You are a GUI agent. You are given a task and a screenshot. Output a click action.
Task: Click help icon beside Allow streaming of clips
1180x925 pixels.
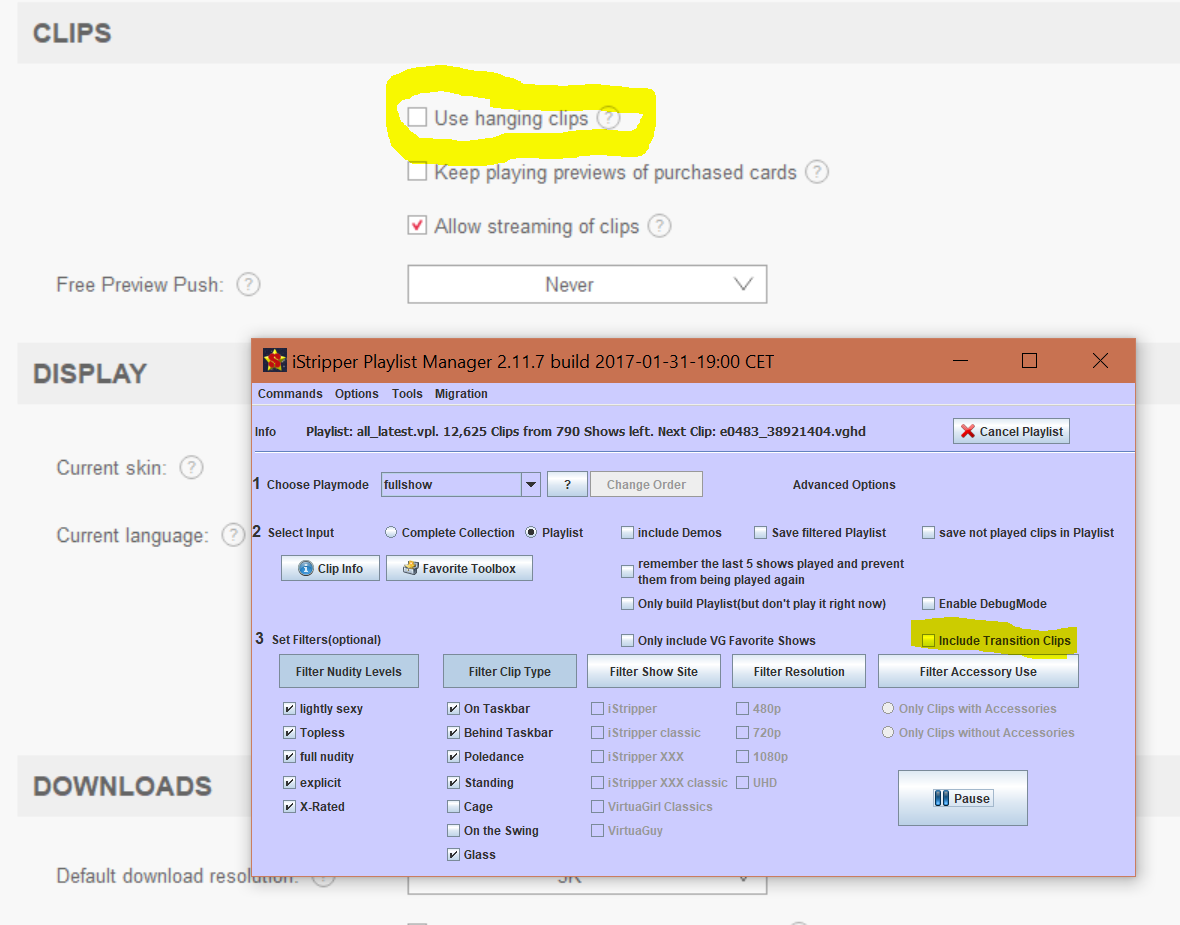tap(659, 226)
